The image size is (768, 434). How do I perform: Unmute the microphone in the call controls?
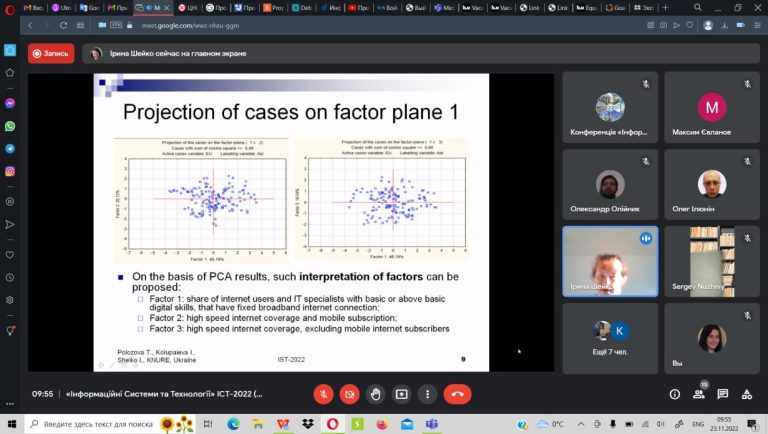coord(324,394)
